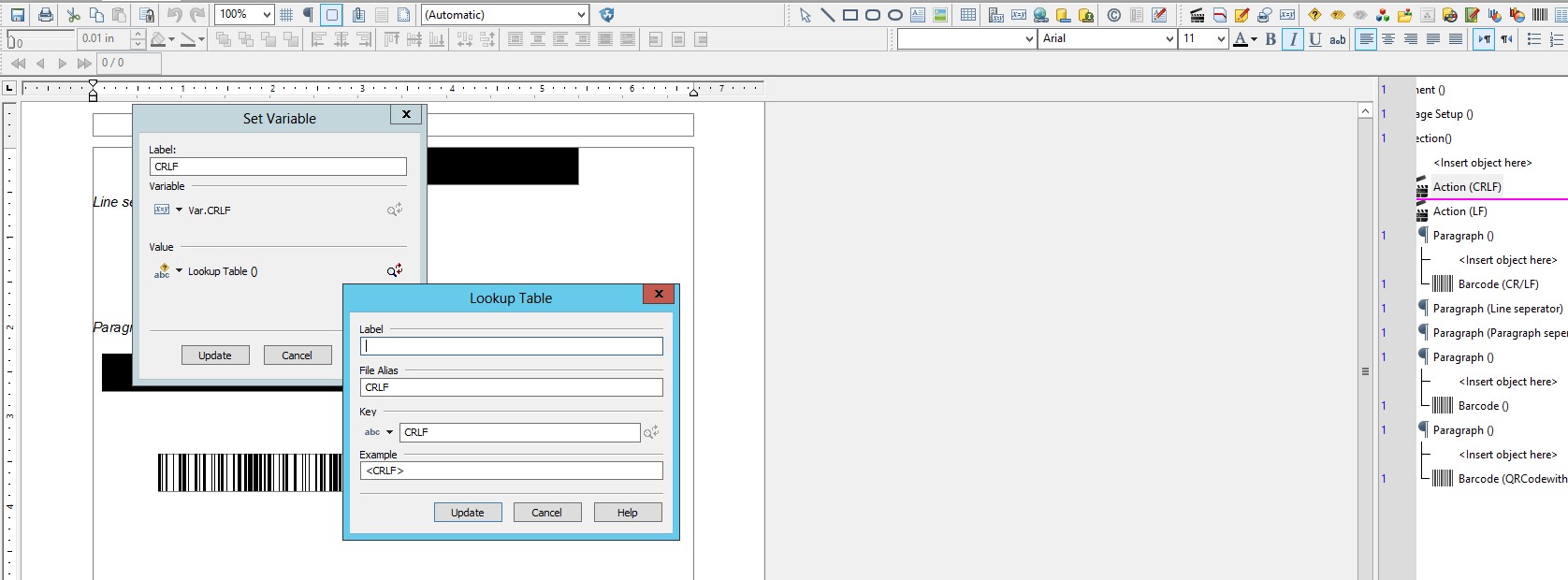The image size is (1568, 580).
Task: Click the Action clapperboard icon in toolbar
Action: 1197,15
